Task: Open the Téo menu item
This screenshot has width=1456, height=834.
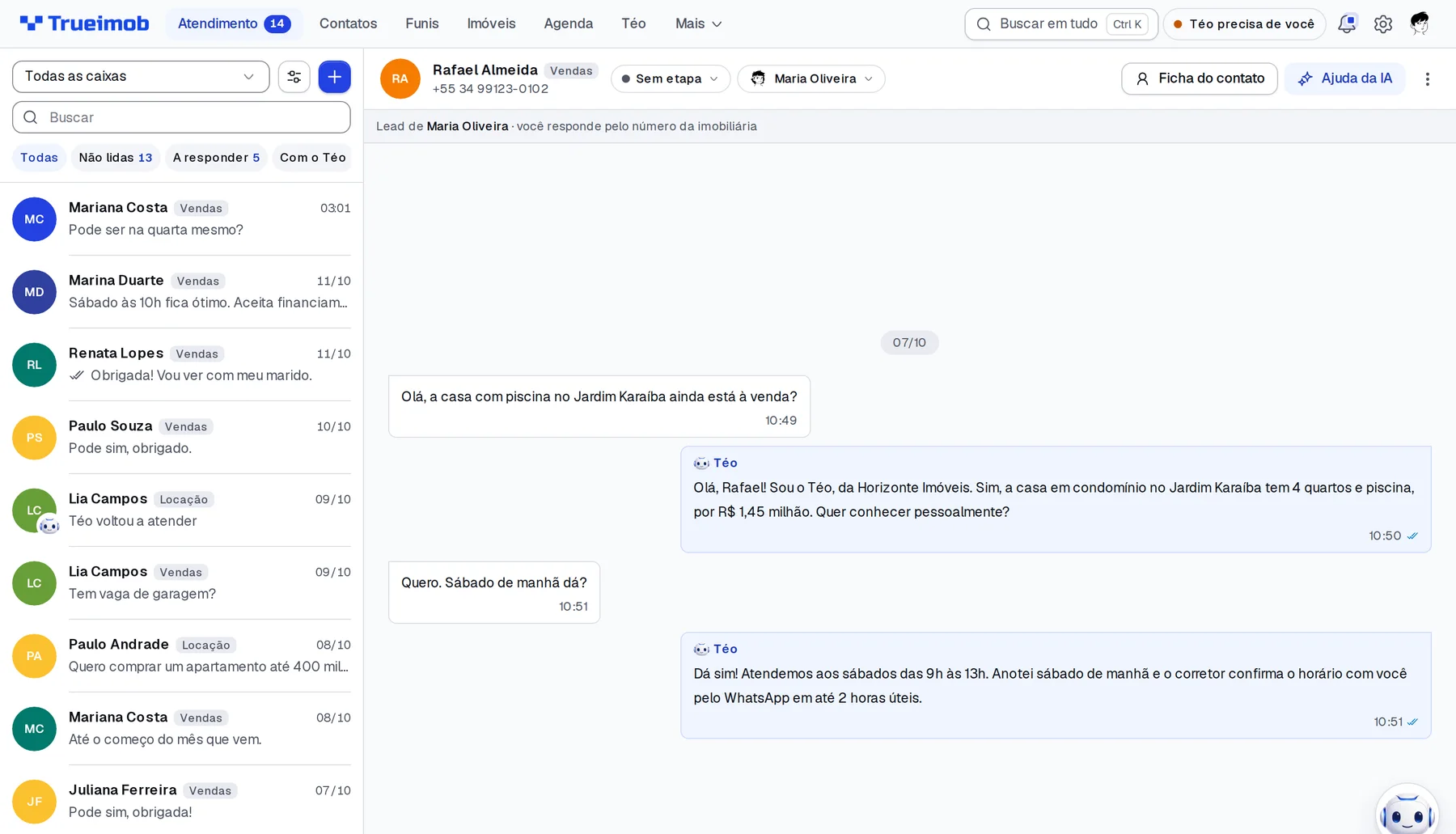Action: (x=633, y=23)
